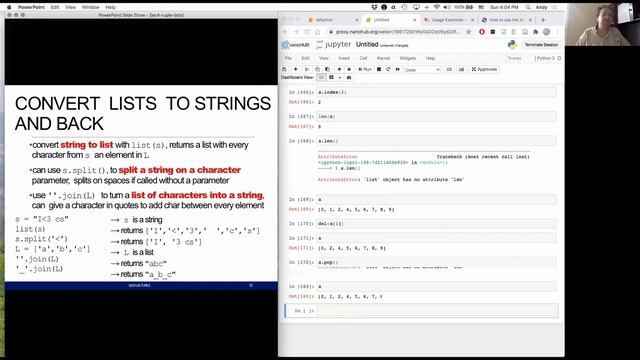Move the selected cell down
640x360 pixels.
tap(349, 69)
